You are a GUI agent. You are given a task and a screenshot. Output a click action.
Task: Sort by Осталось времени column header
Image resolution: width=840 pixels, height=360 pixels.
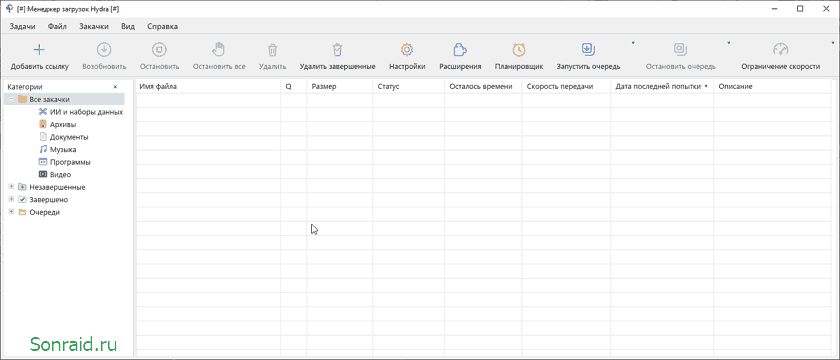(x=483, y=86)
